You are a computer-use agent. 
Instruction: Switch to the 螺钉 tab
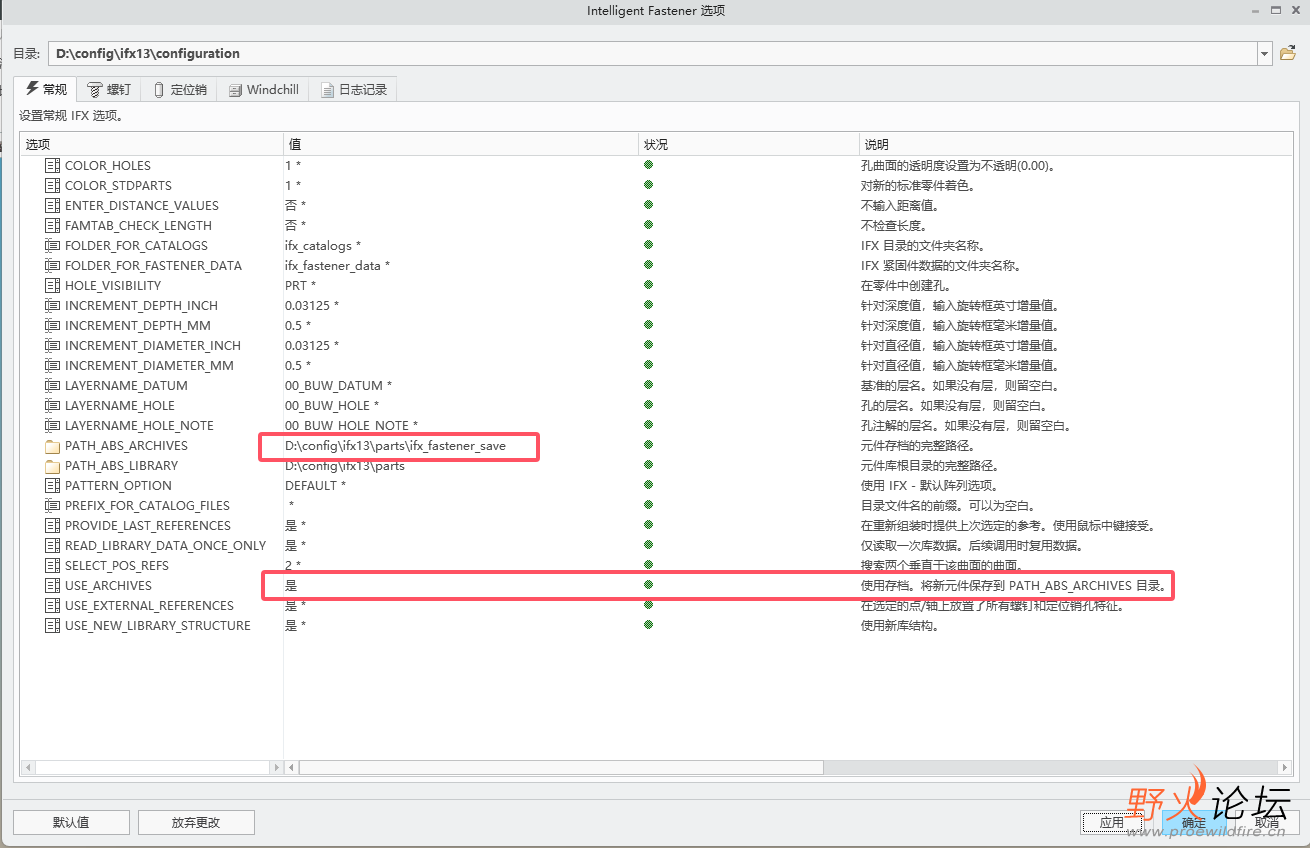(109, 89)
